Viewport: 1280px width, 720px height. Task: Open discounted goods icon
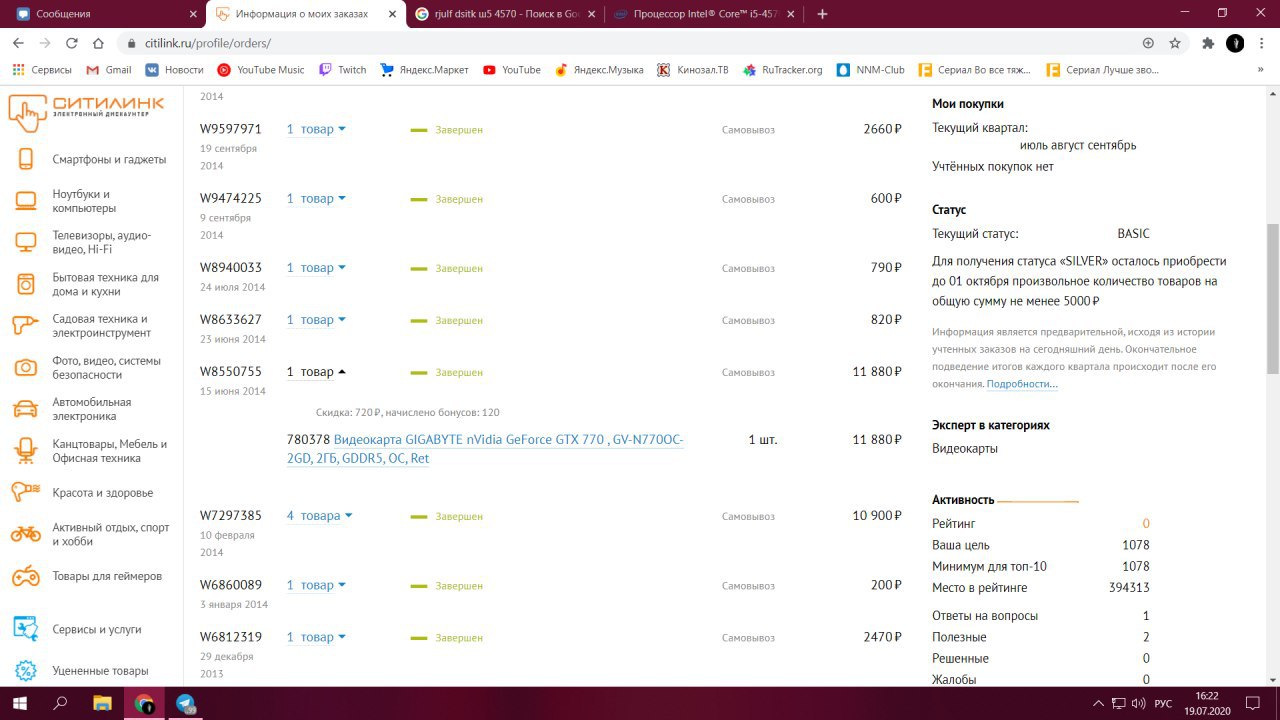tap(26, 670)
